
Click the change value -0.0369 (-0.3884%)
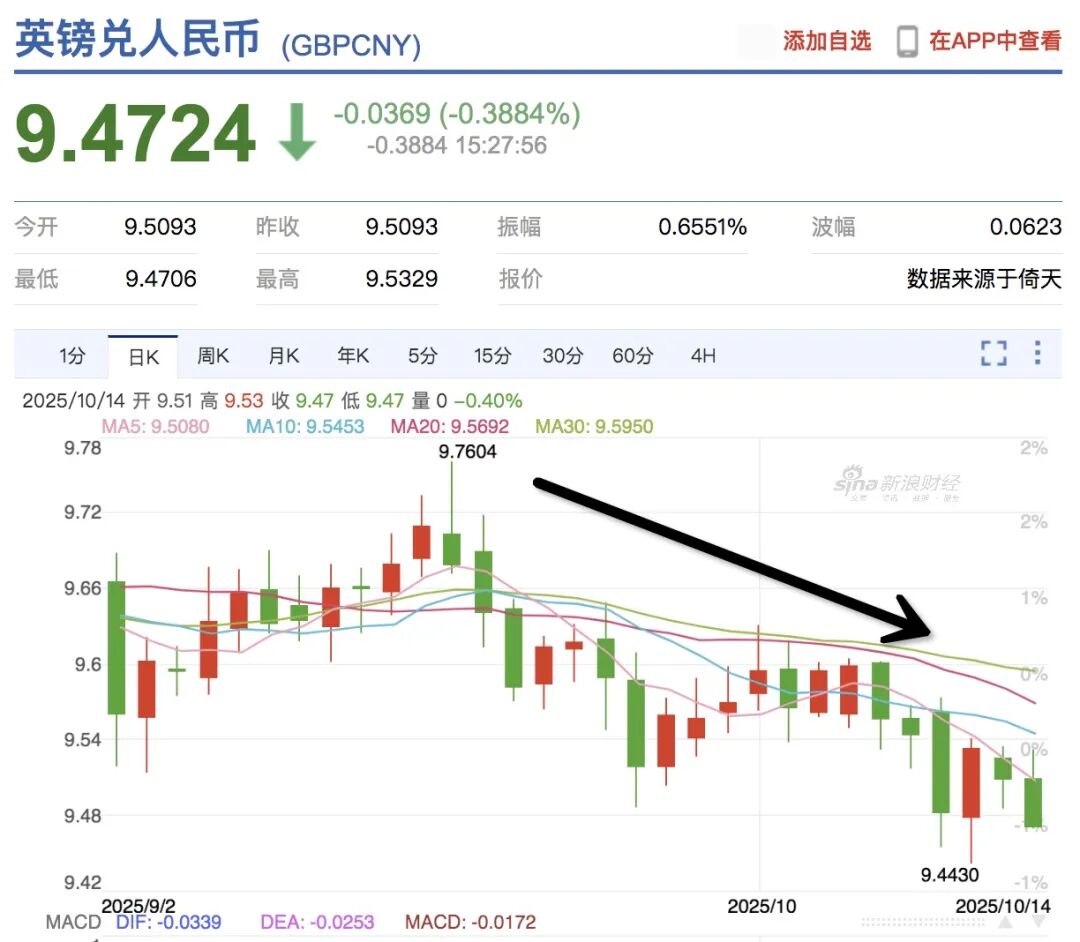point(457,114)
